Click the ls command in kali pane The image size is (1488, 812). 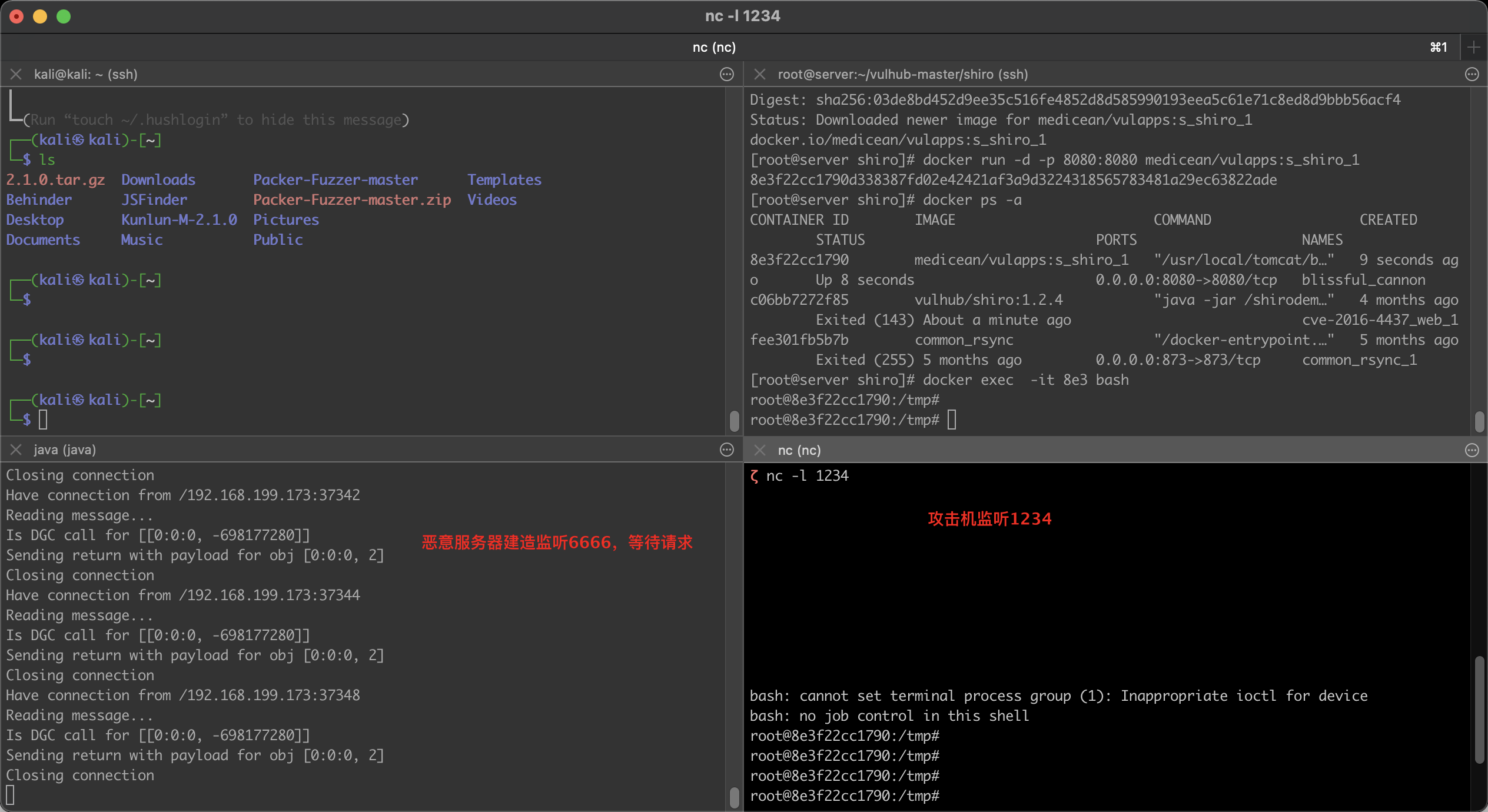pyautogui.click(x=47, y=159)
